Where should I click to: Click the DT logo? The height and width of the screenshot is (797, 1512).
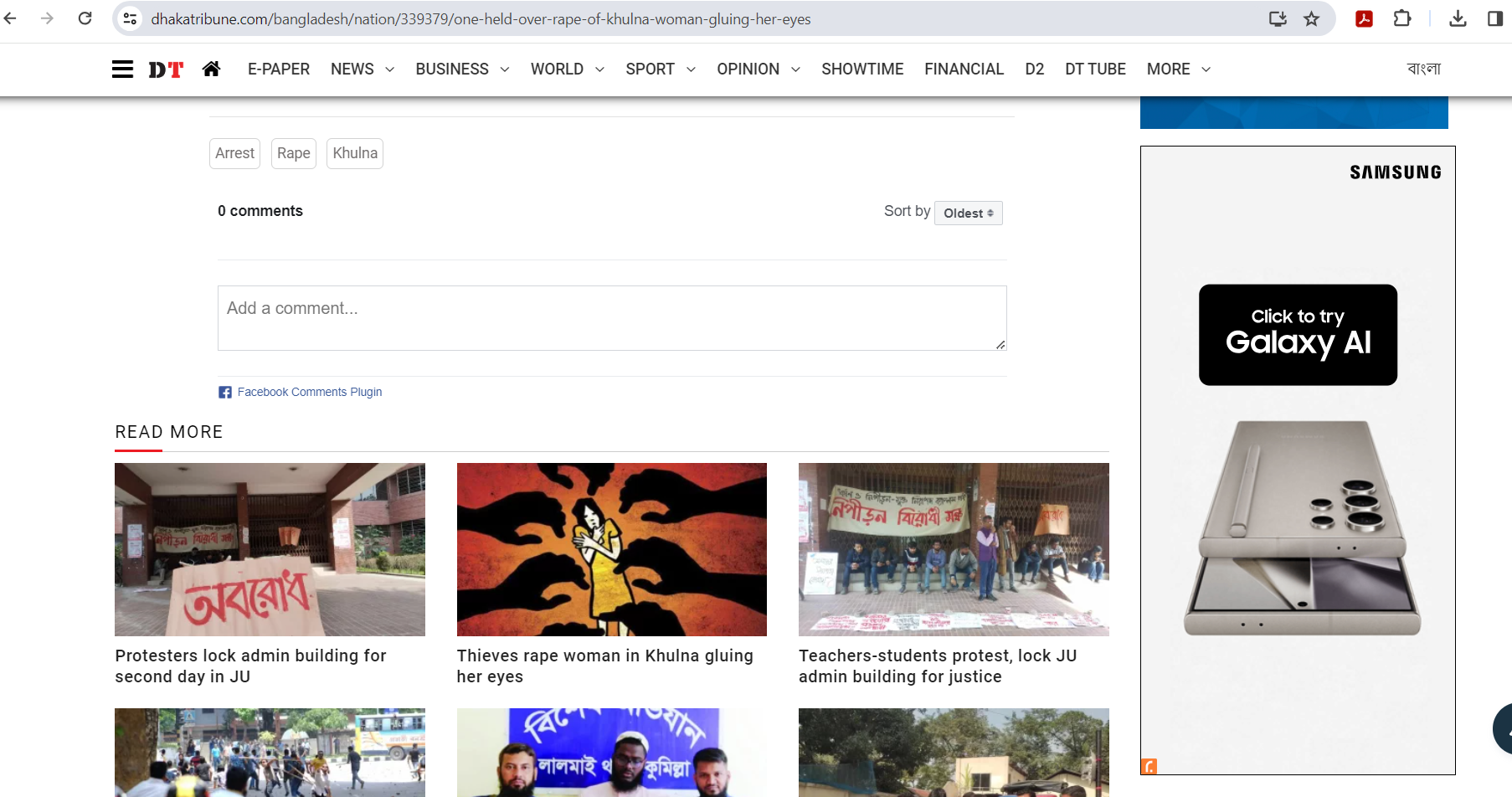pos(166,69)
